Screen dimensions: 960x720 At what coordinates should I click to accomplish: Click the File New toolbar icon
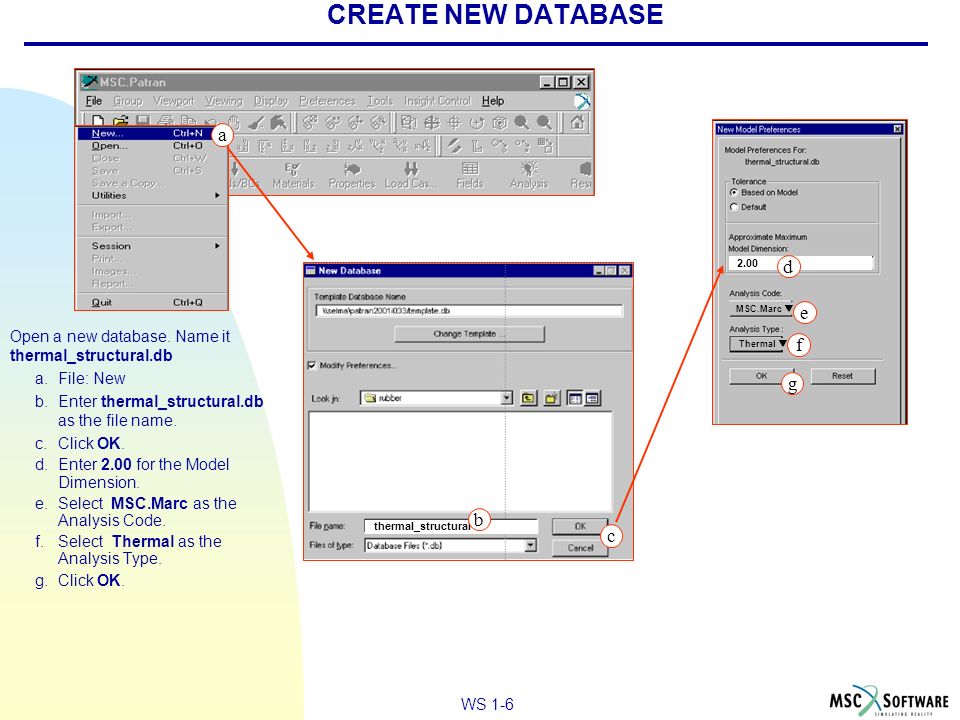(x=97, y=122)
